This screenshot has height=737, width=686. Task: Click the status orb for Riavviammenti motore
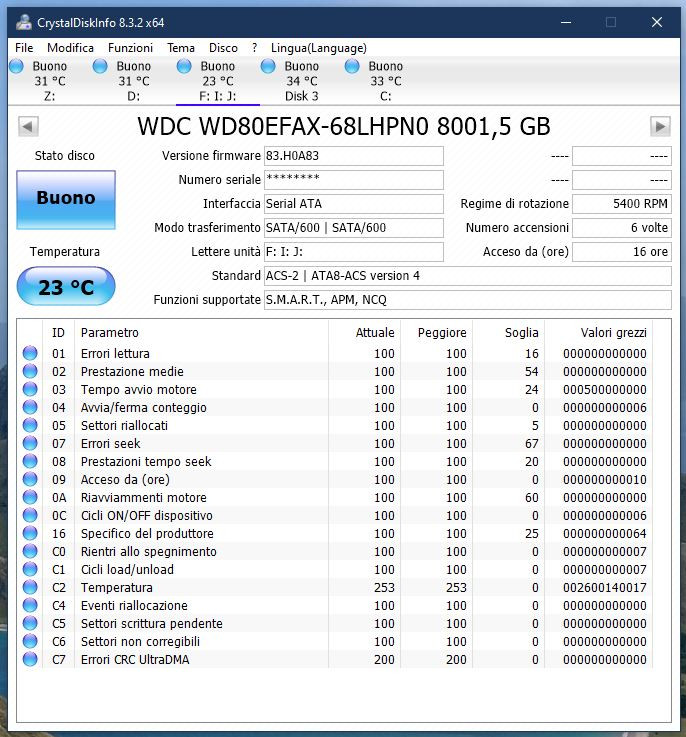(30, 497)
